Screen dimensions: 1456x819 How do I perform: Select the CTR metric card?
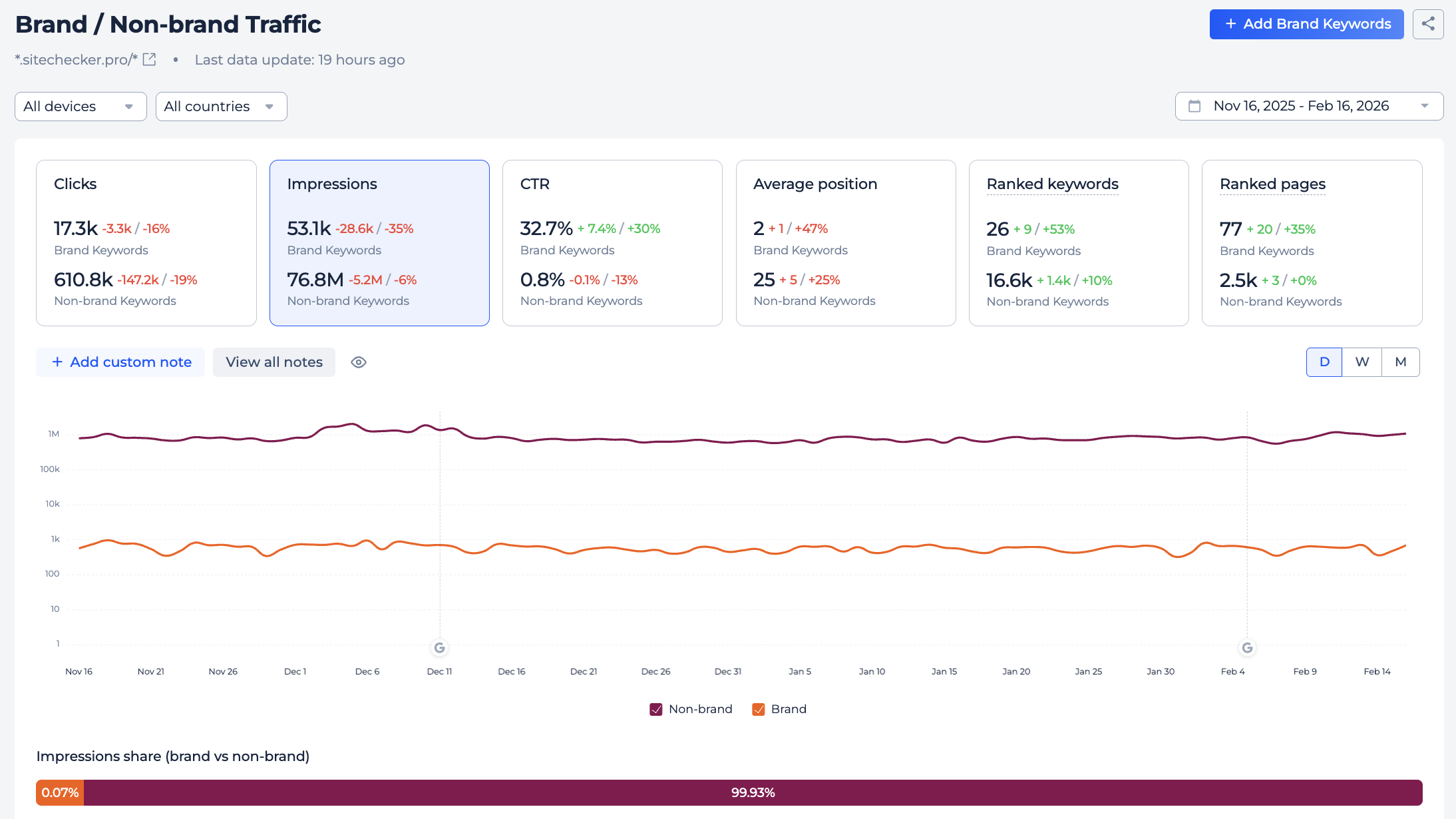coord(612,244)
